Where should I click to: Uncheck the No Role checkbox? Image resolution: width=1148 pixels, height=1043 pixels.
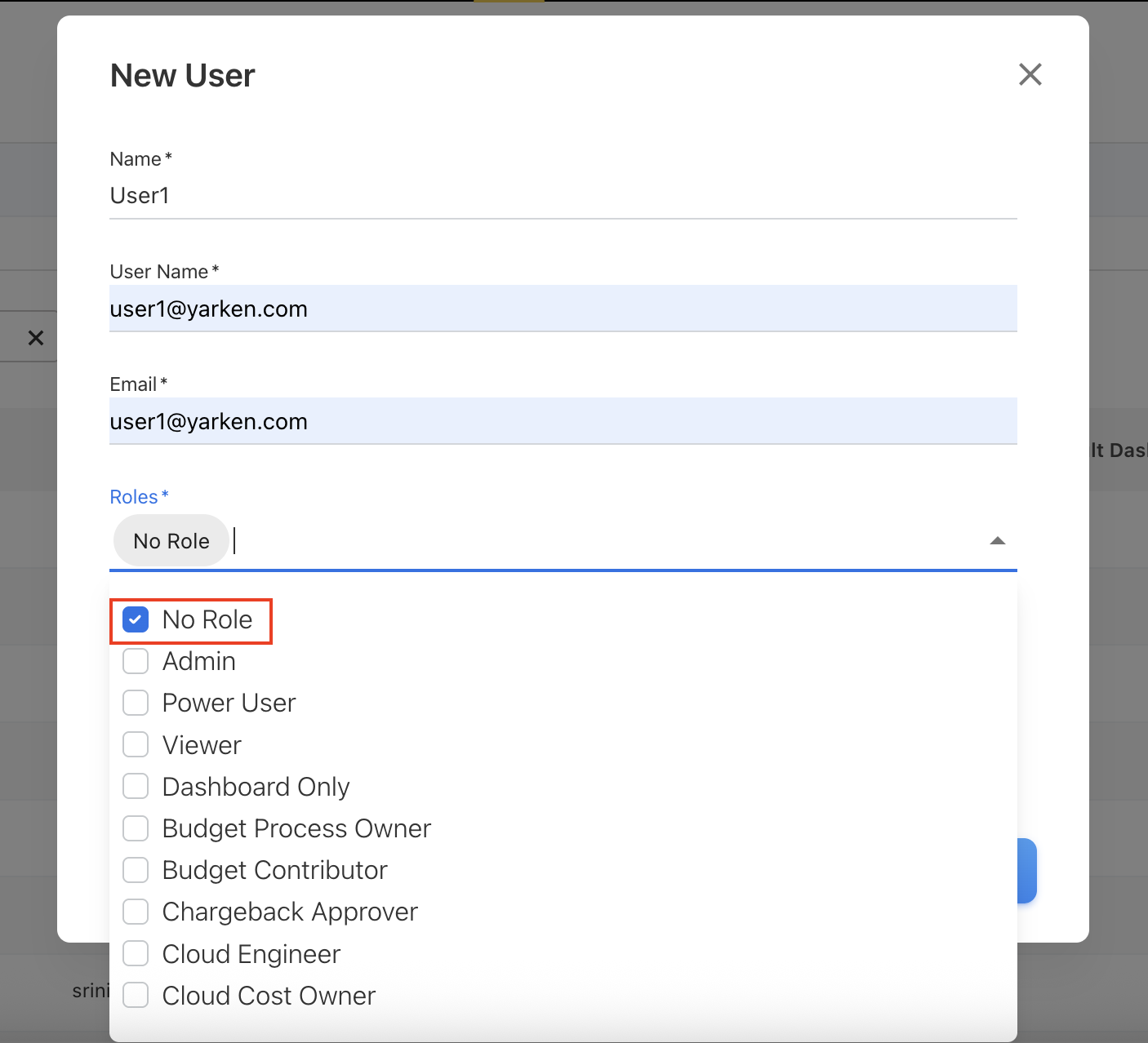point(136,619)
